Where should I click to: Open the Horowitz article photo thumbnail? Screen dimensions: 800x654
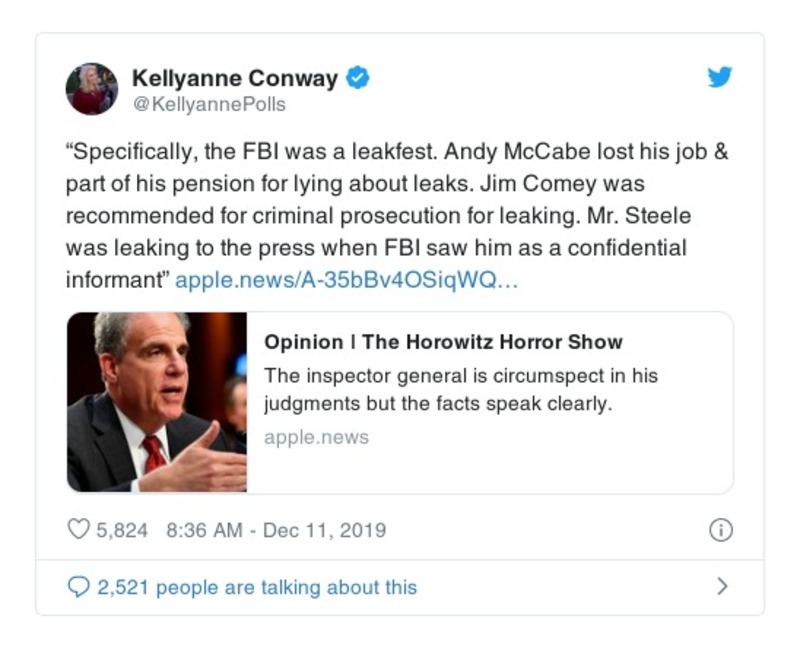pyautogui.click(x=157, y=402)
